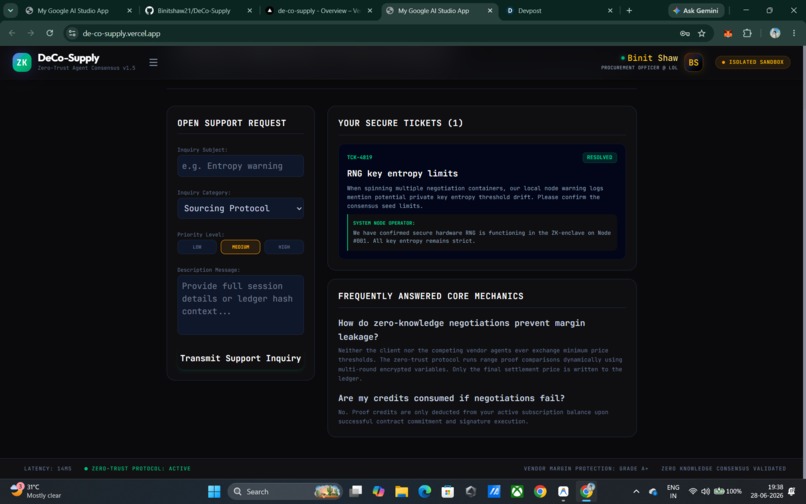This screenshot has height=504, width=806.
Task: Open Chrome three-dot menu
Action: pyautogui.click(x=794, y=33)
